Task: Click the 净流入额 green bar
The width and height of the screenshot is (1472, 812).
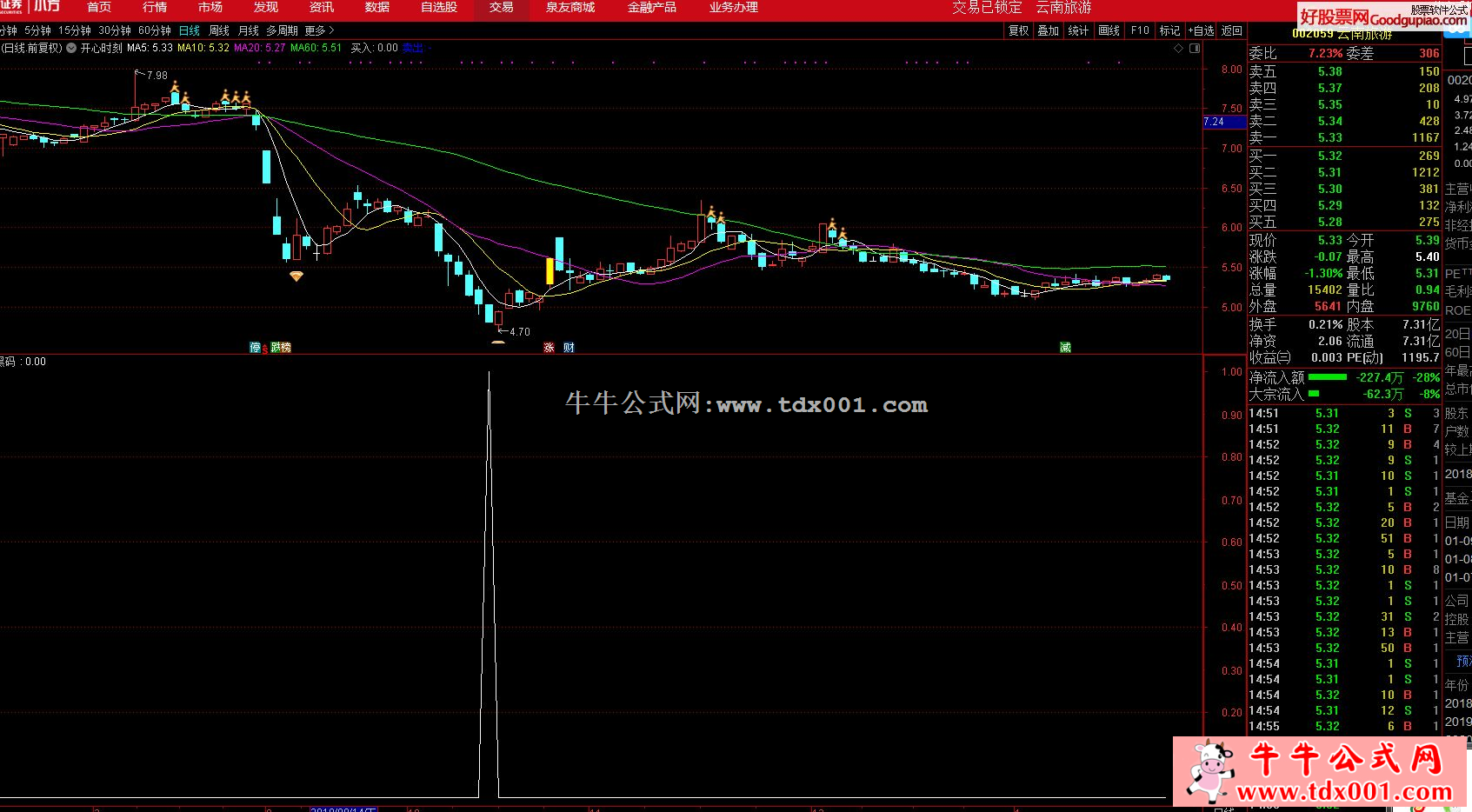Action: (x=1328, y=377)
